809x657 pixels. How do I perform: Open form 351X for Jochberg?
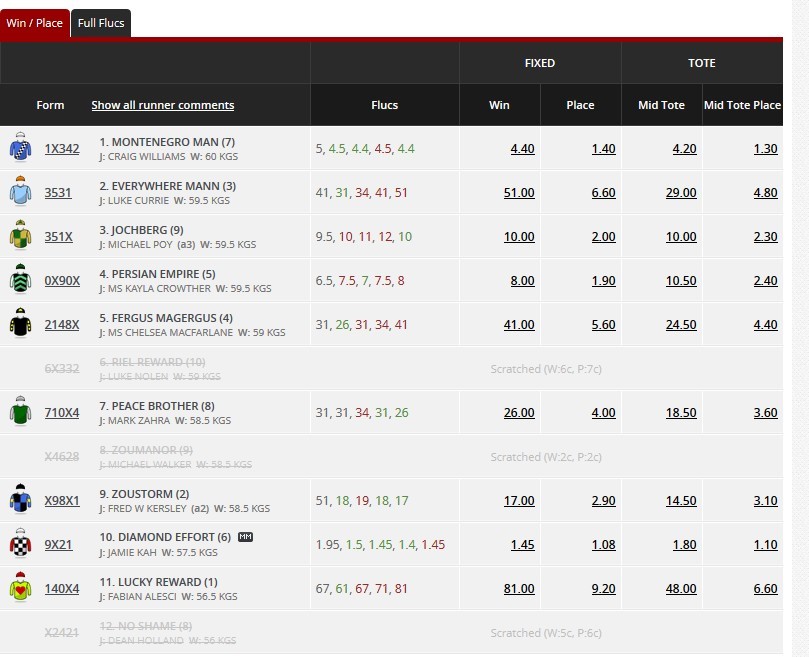(58, 236)
